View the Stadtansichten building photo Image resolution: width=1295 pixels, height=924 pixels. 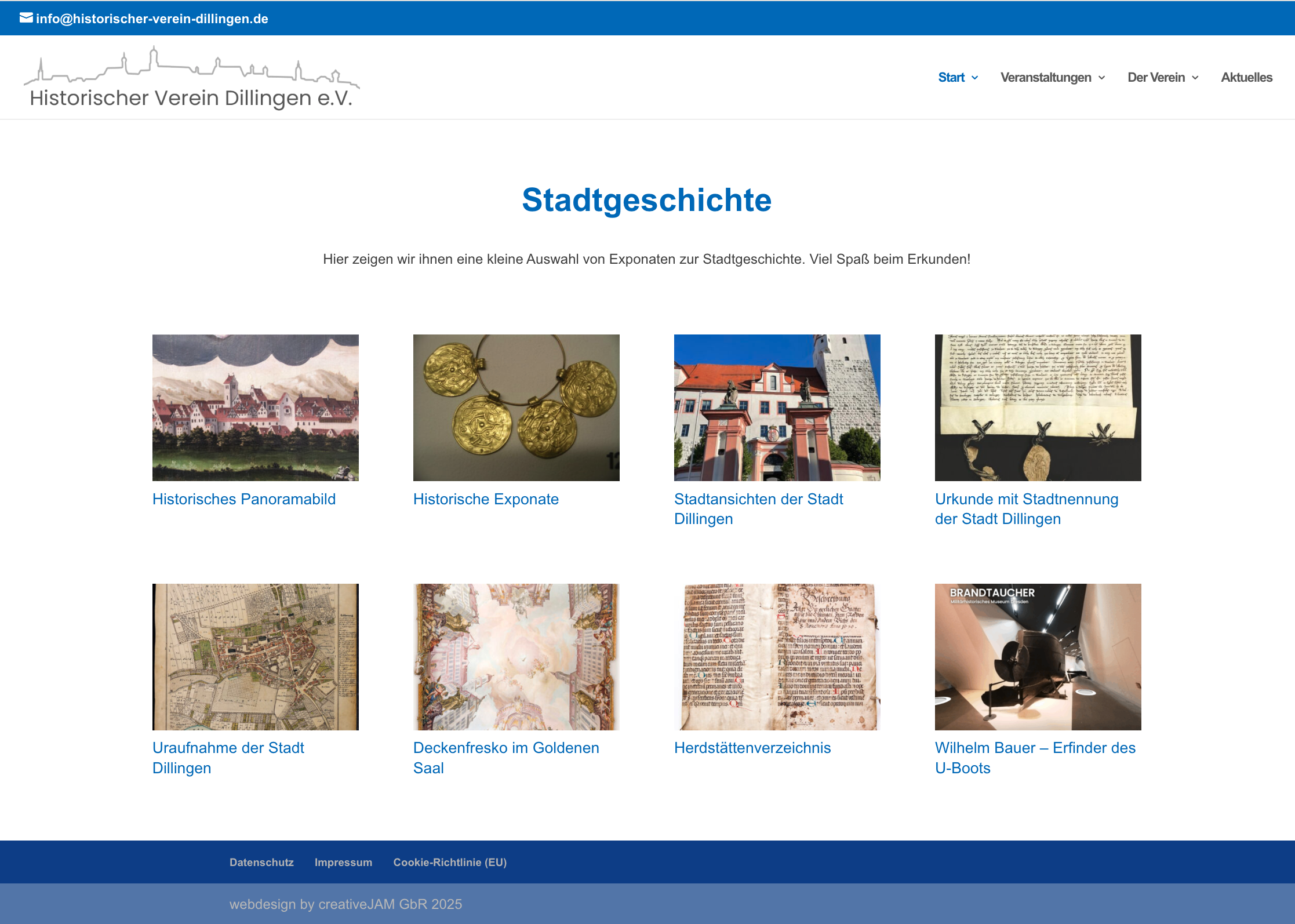(x=777, y=408)
